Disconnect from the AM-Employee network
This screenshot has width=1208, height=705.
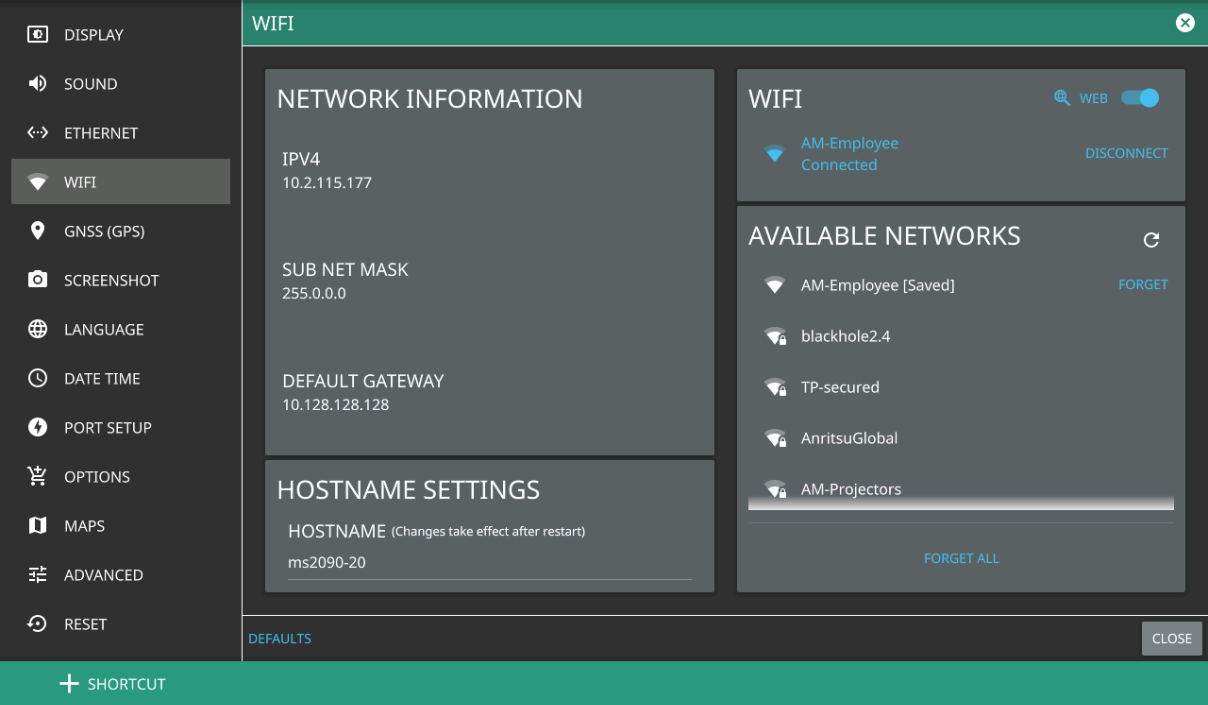point(1126,153)
